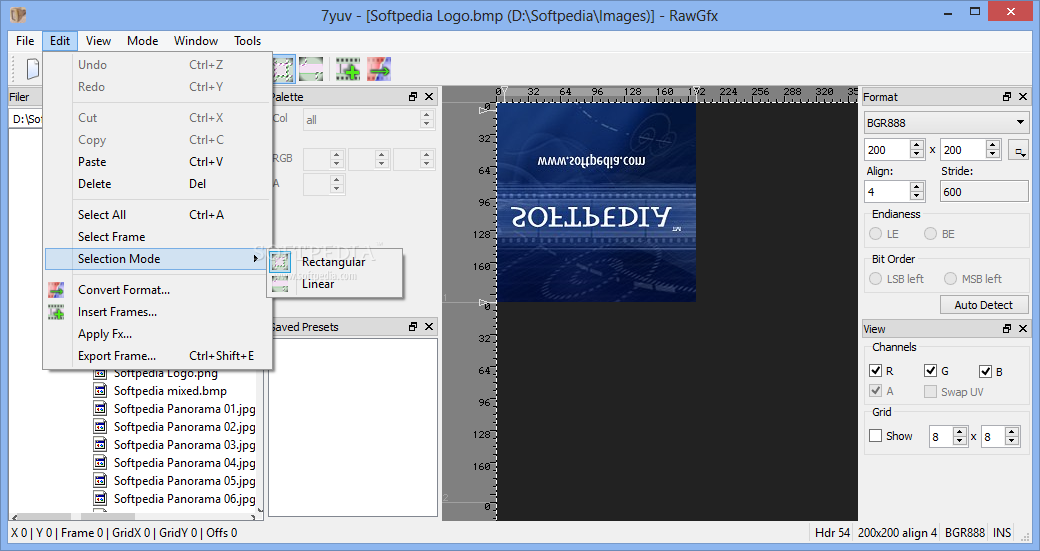The image size is (1040, 551).
Task: Select the linear selection toolbar icon
Action: coord(311,69)
